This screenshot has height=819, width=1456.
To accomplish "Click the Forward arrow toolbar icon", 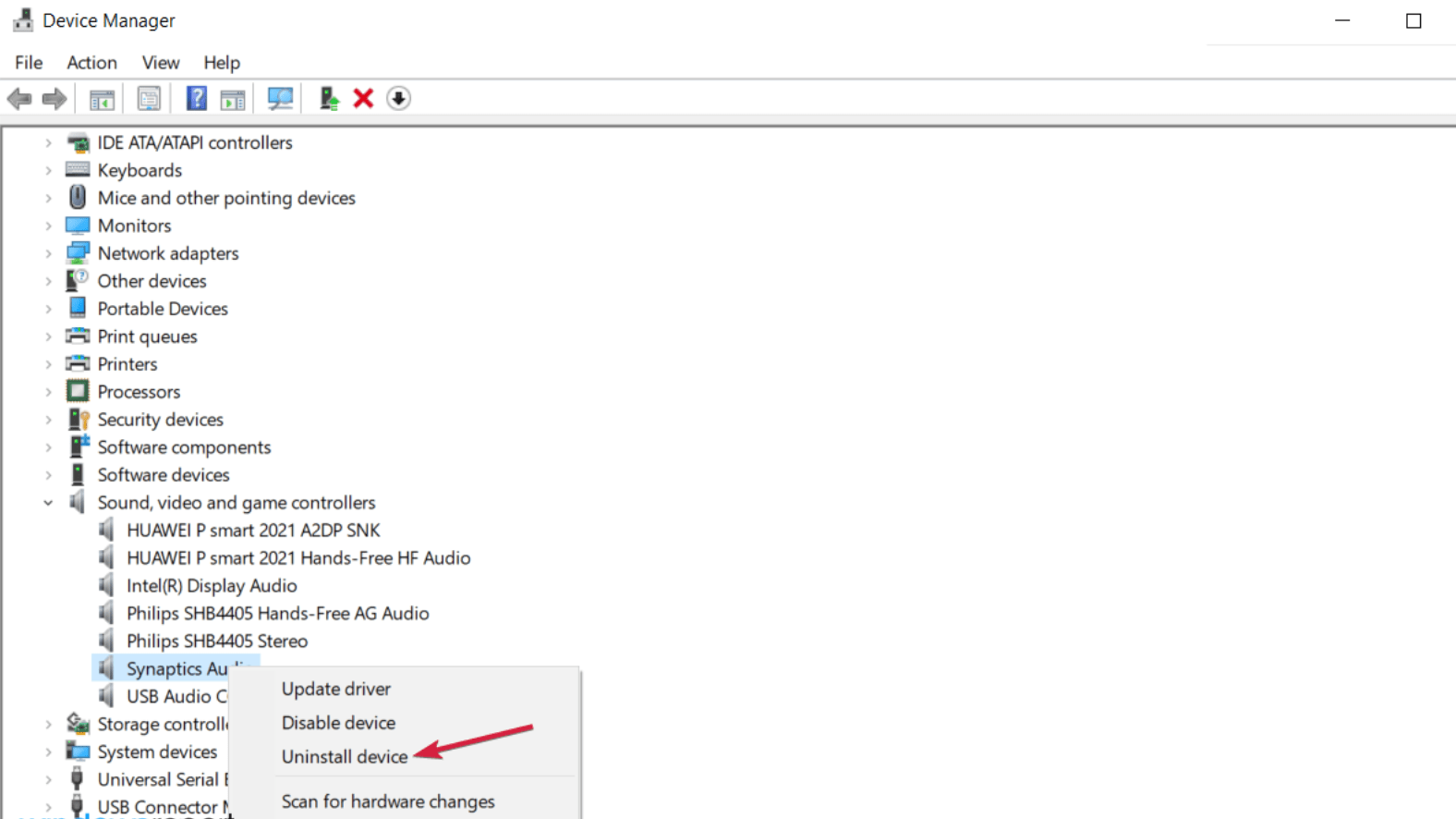I will tap(55, 99).
